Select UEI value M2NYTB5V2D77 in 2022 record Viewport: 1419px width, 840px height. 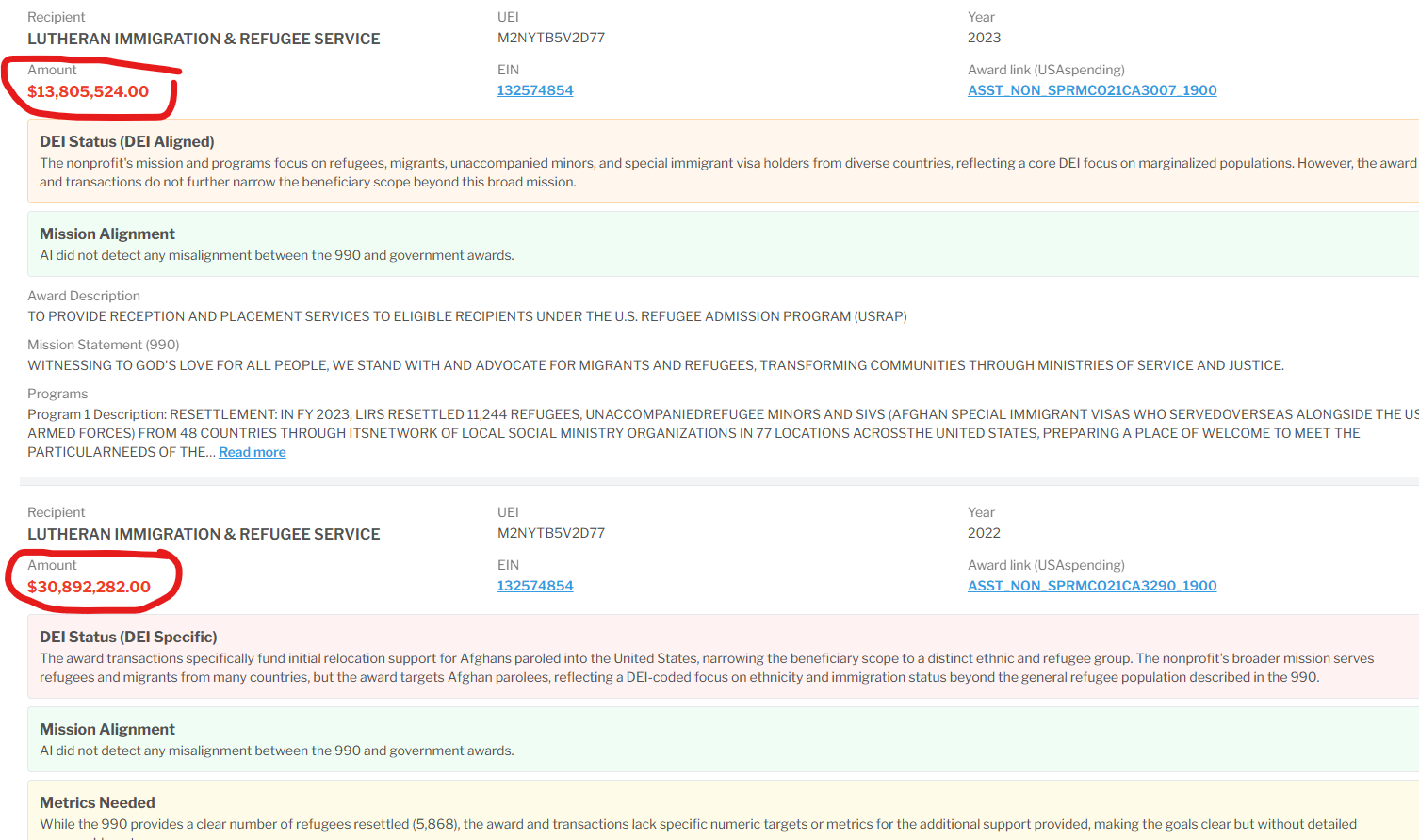(551, 533)
